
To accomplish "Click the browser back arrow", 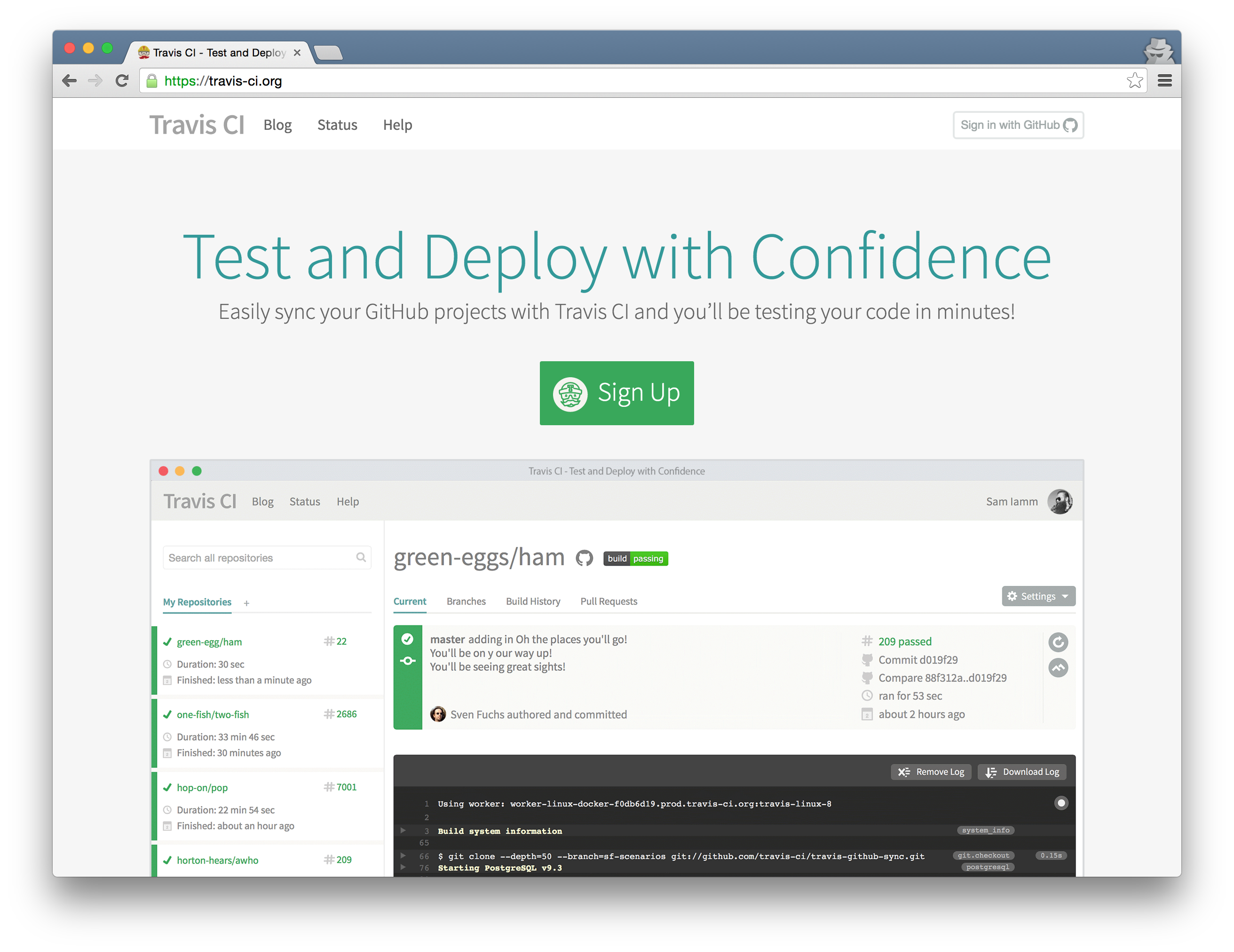I will click(69, 81).
